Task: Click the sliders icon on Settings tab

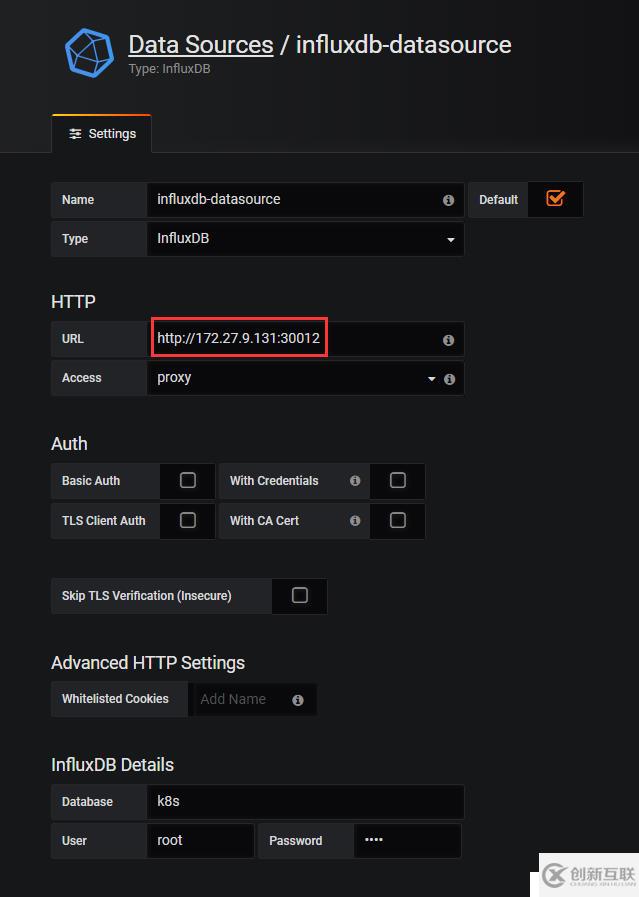Action: coord(75,134)
